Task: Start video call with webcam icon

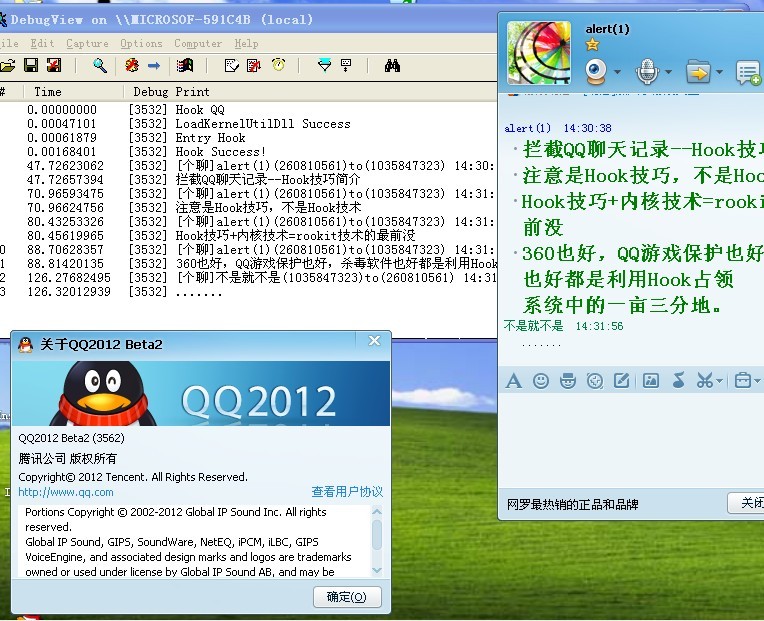Action: click(595, 72)
